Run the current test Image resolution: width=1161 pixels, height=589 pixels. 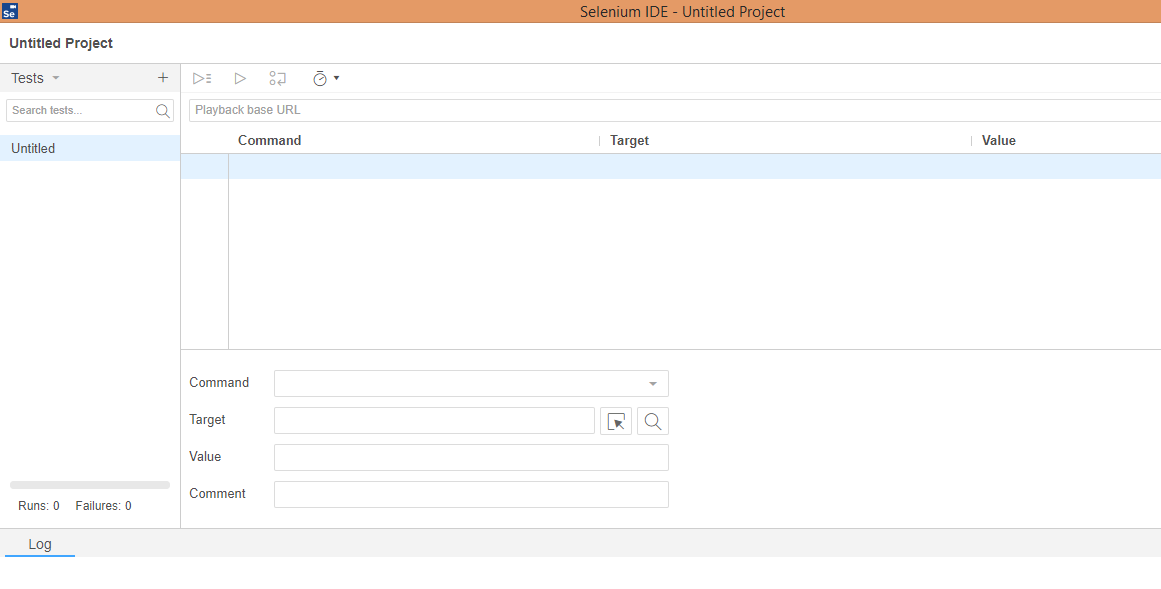pos(240,78)
